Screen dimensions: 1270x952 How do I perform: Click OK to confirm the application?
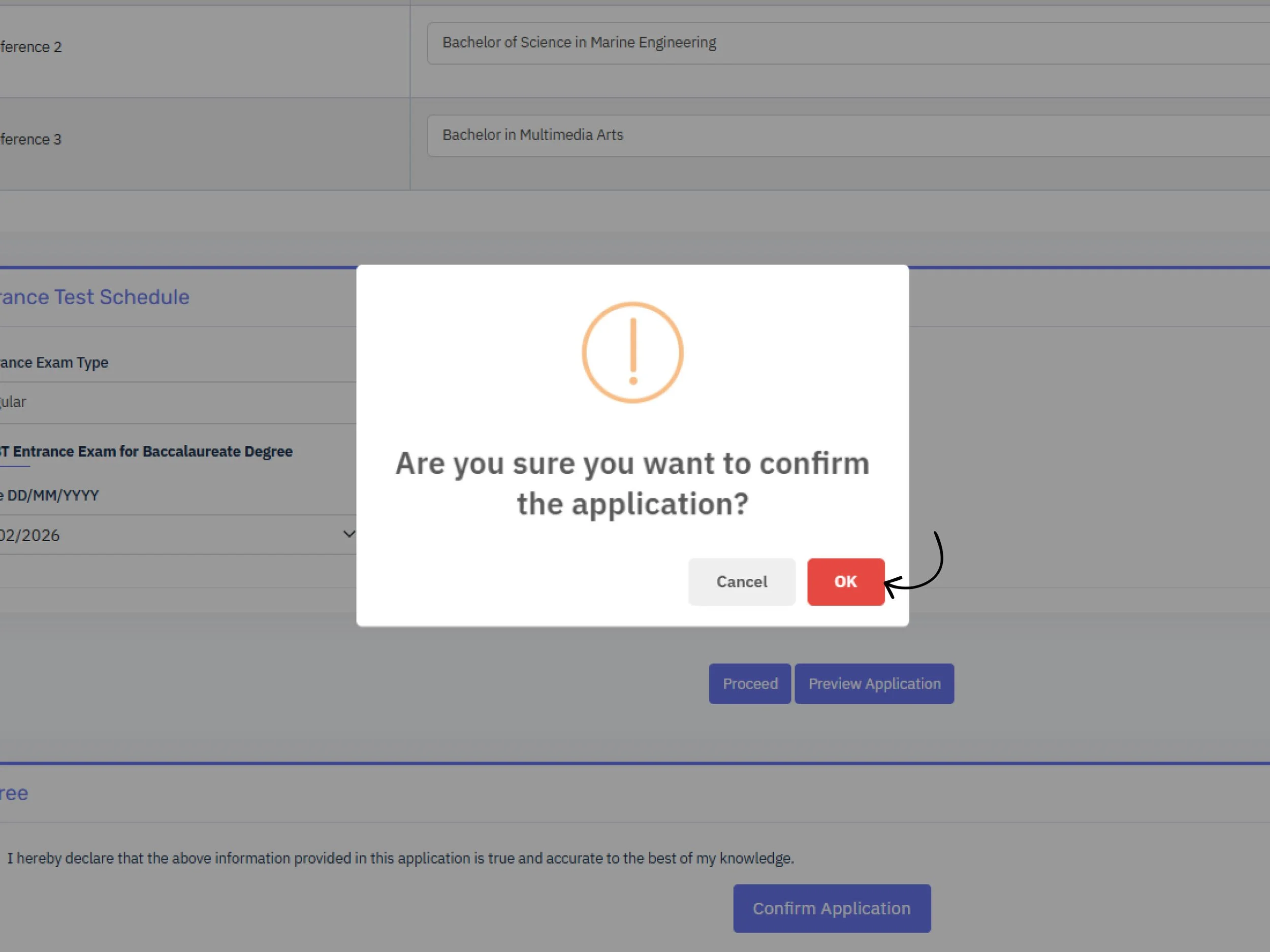845,581
